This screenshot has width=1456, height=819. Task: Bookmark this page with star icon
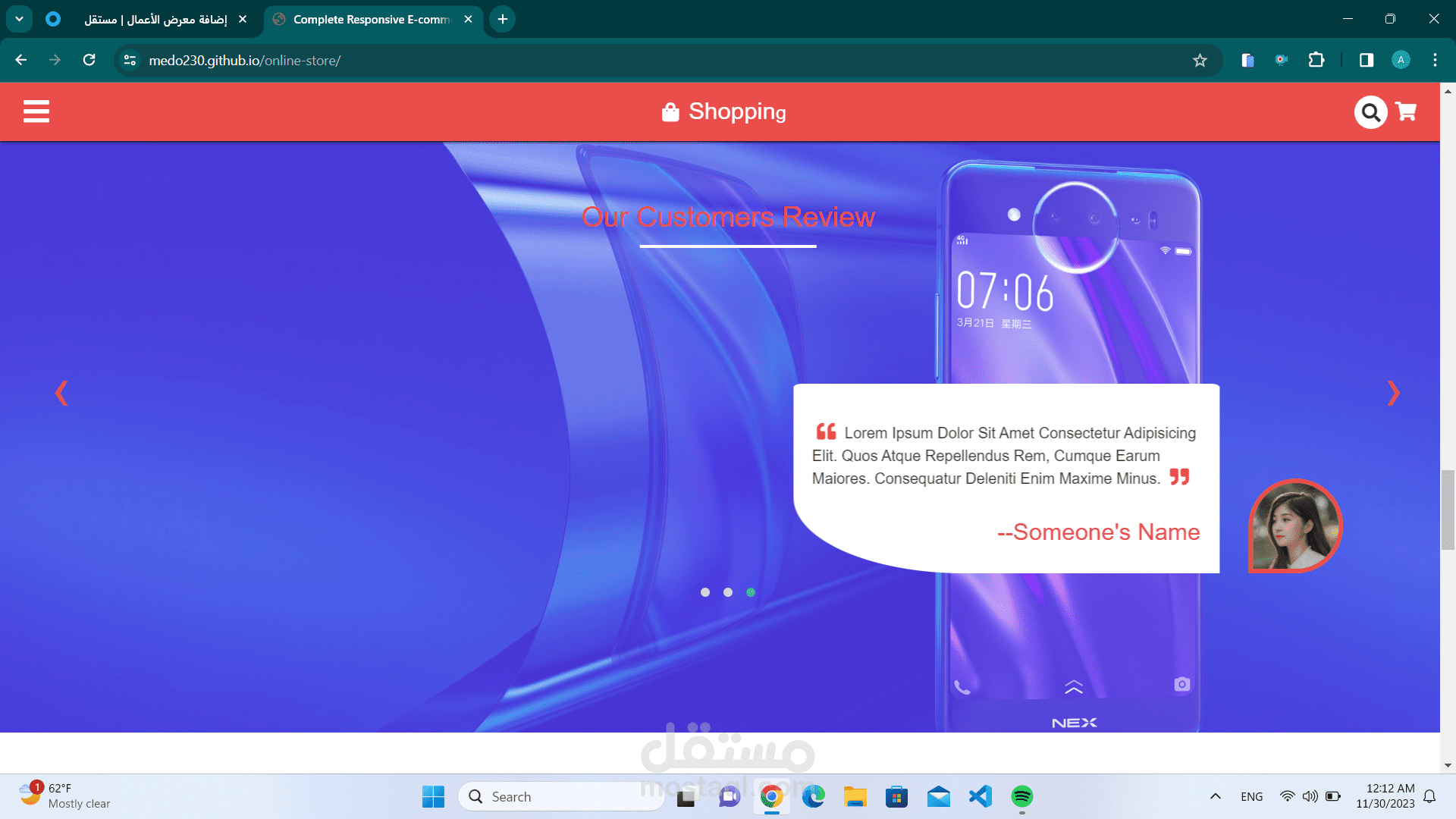click(1200, 60)
